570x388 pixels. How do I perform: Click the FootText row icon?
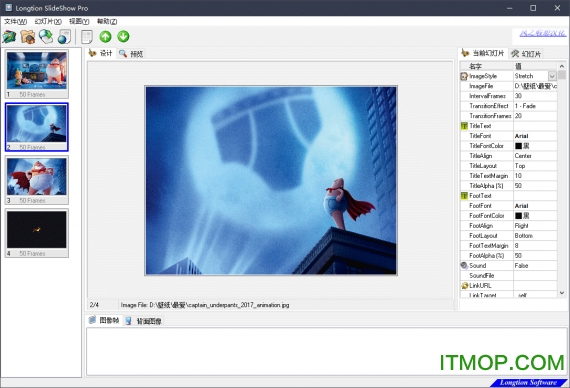coord(464,196)
